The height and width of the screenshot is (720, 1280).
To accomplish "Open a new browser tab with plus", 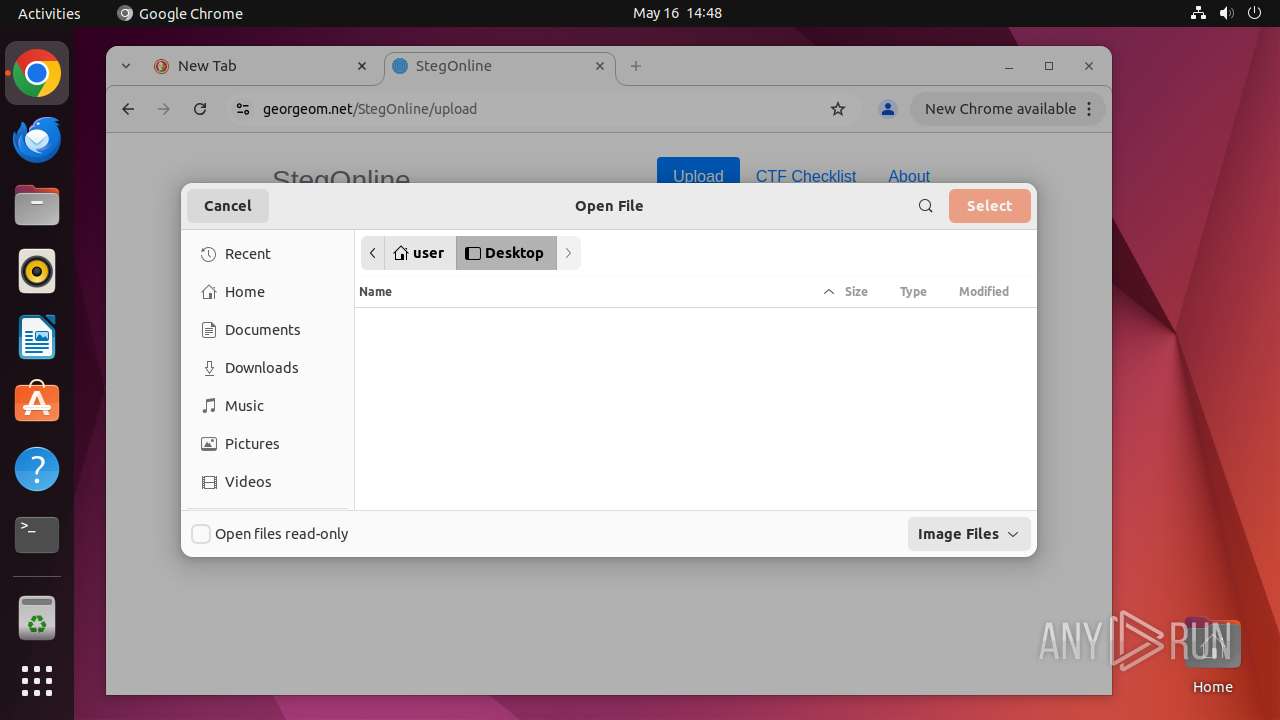I will [x=636, y=66].
